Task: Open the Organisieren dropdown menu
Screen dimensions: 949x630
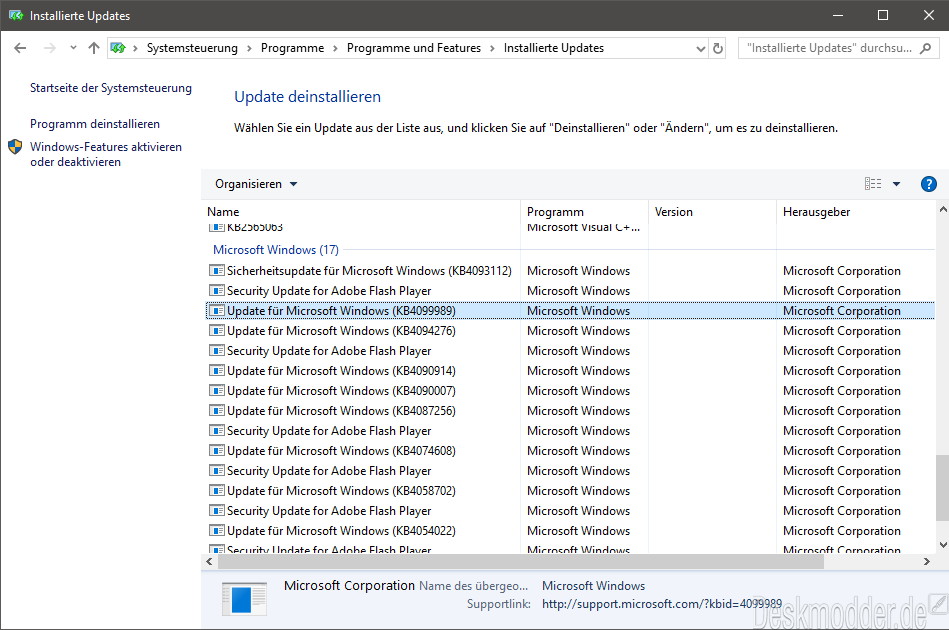Action: (256, 184)
